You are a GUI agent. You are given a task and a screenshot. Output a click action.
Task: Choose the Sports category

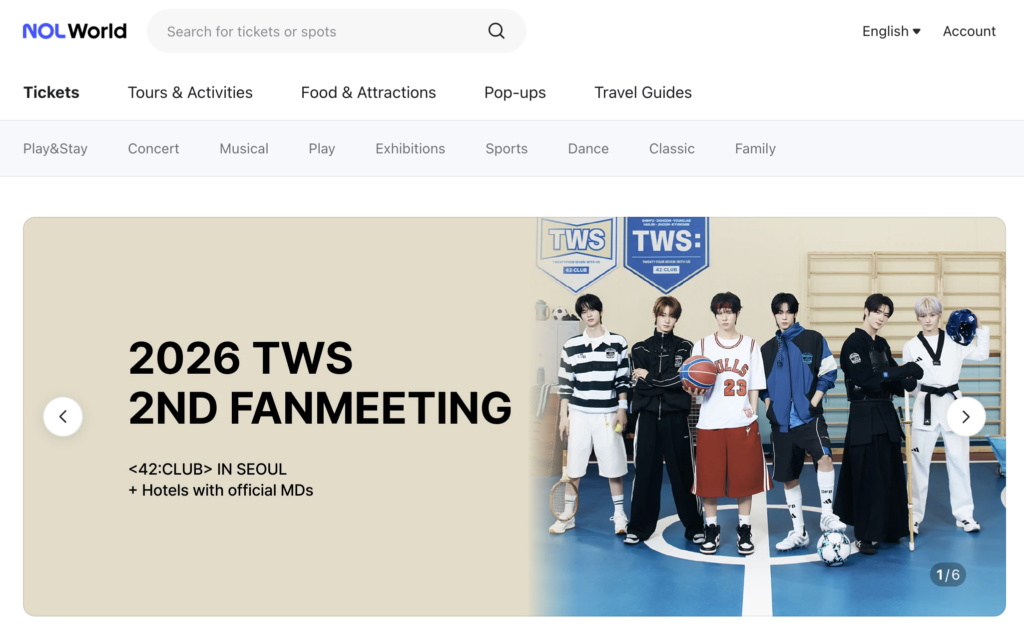coord(506,148)
